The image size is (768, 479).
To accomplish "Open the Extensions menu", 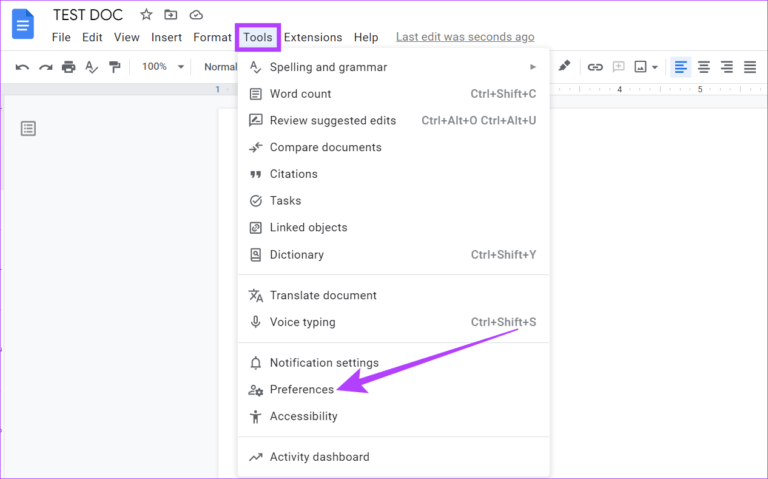I will (x=312, y=37).
